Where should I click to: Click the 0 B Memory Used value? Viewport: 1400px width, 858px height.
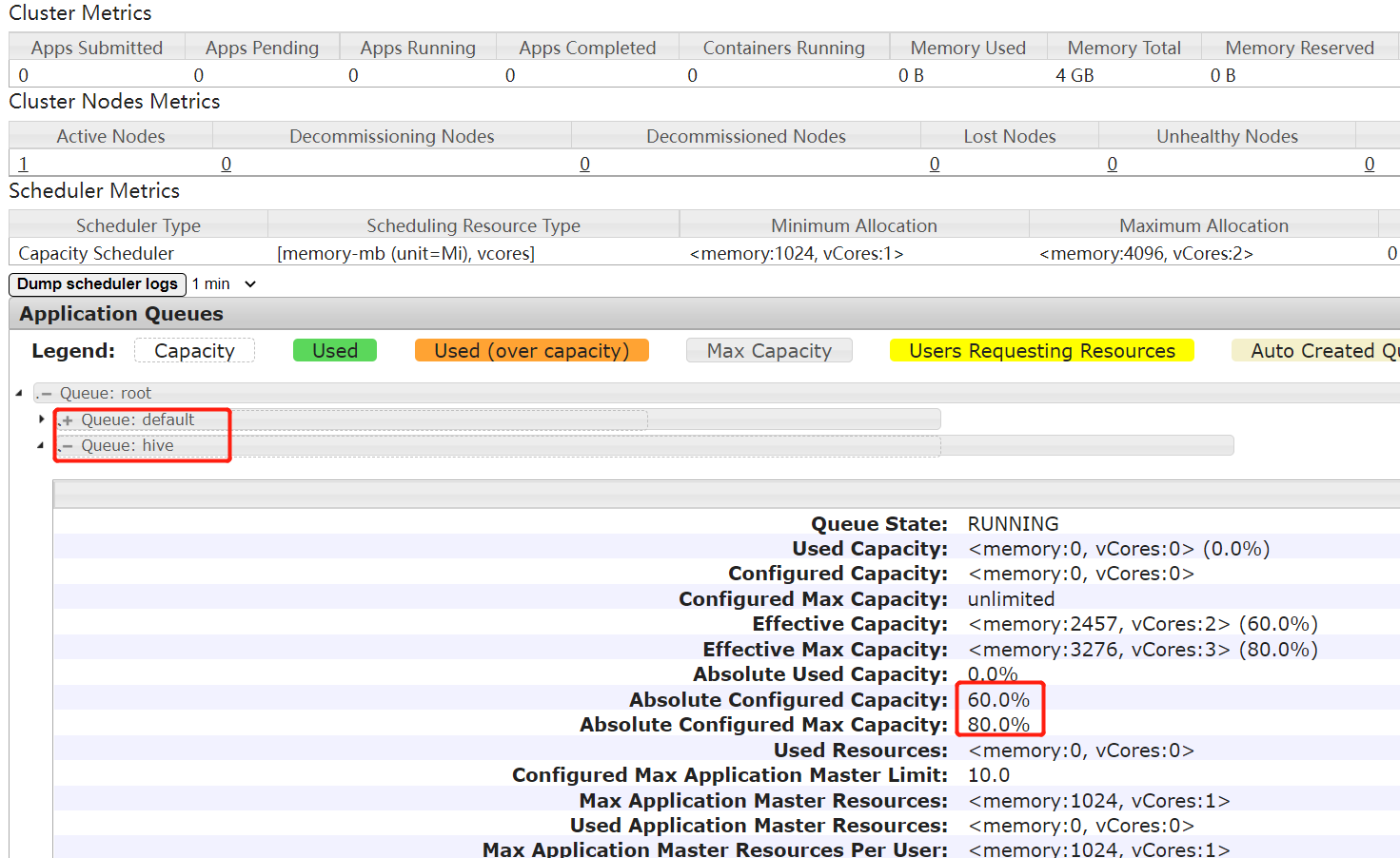pos(911,75)
